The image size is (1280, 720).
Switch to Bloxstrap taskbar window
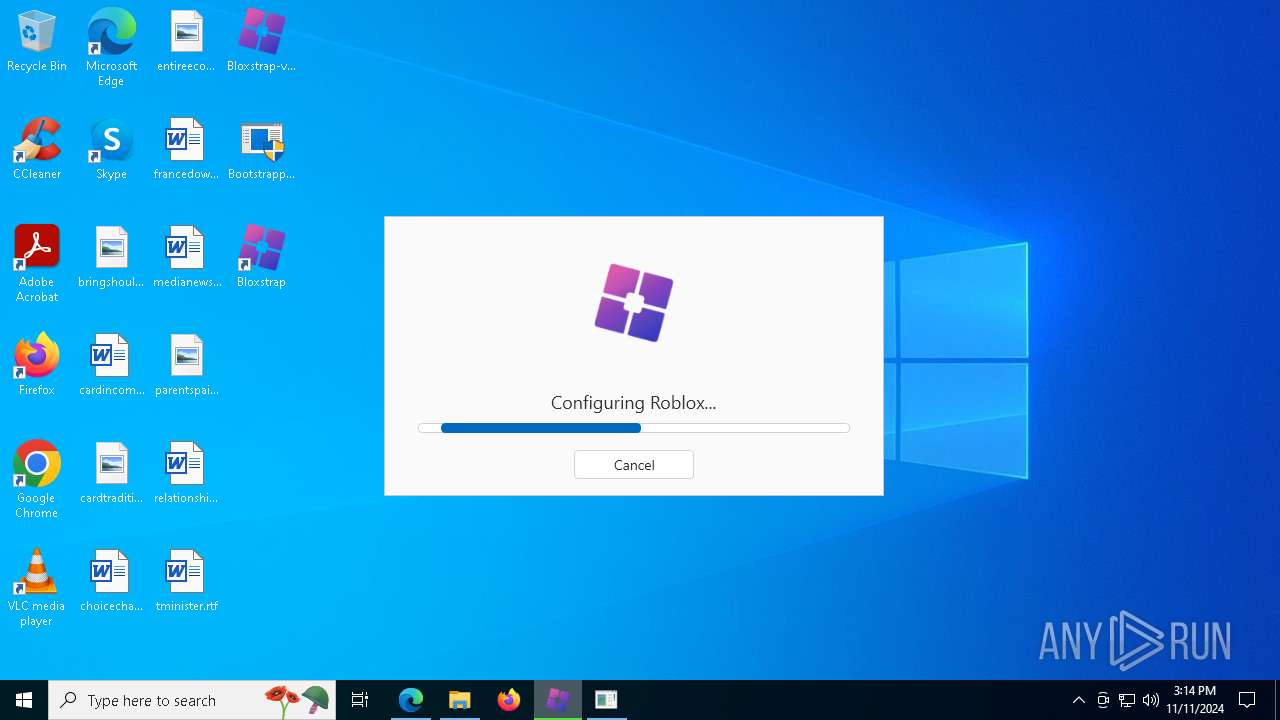coord(558,700)
